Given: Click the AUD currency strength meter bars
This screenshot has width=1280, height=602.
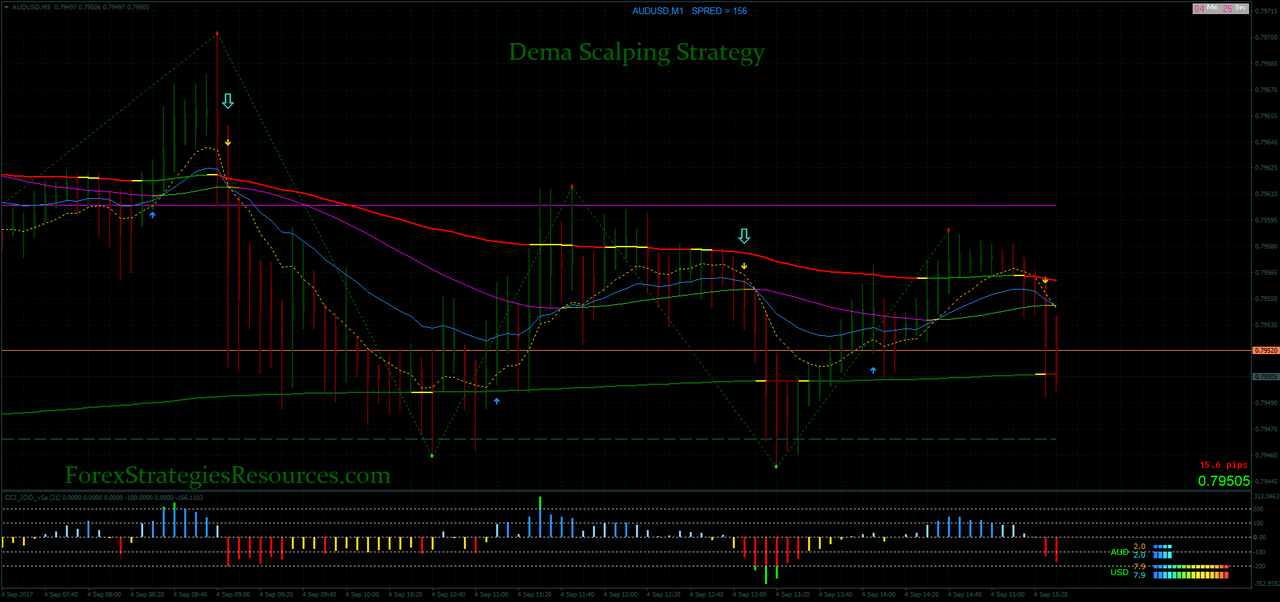Looking at the screenshot, I should click(x=1163, y=552).
